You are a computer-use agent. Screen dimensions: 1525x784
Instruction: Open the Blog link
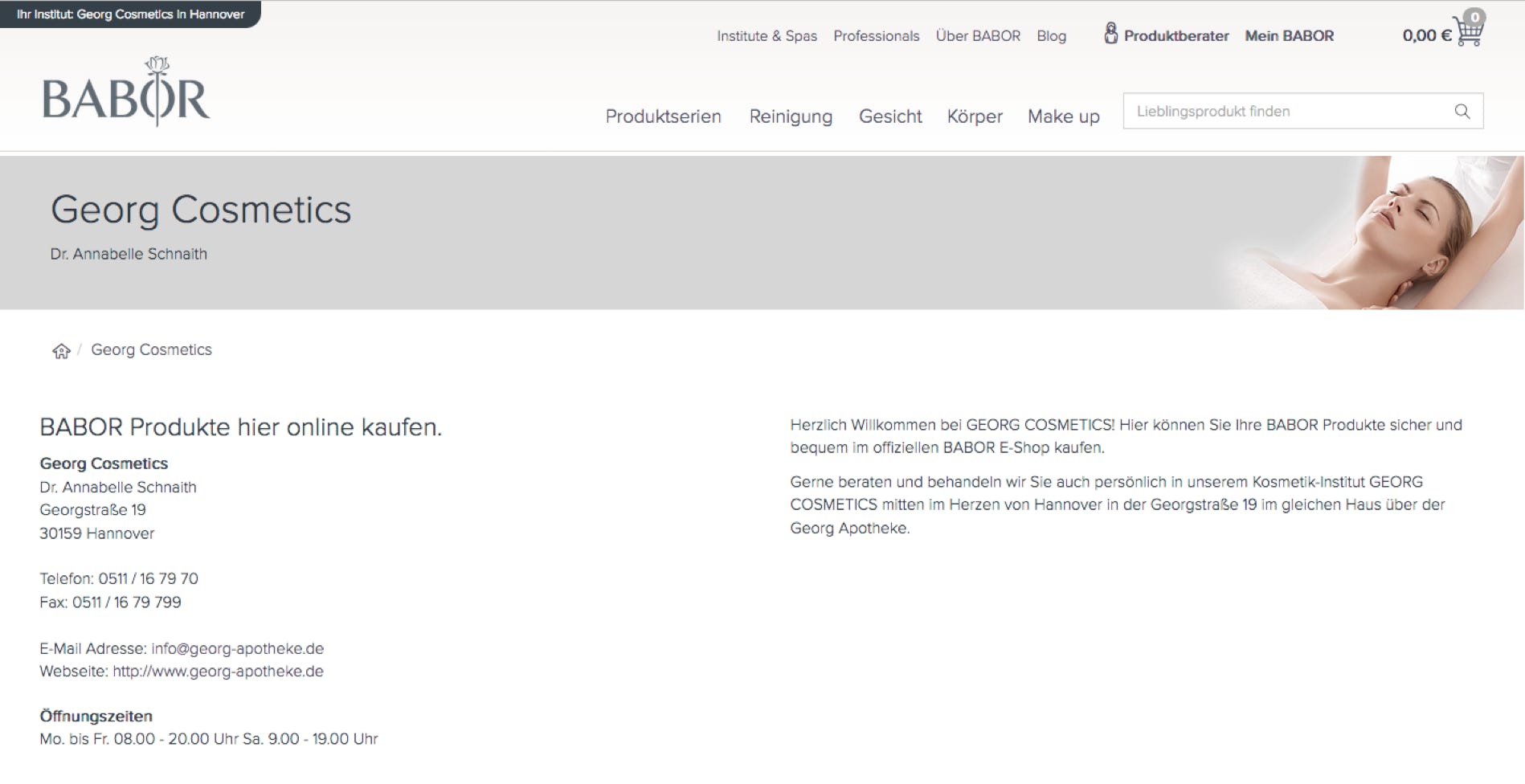tap(1051, 36)
